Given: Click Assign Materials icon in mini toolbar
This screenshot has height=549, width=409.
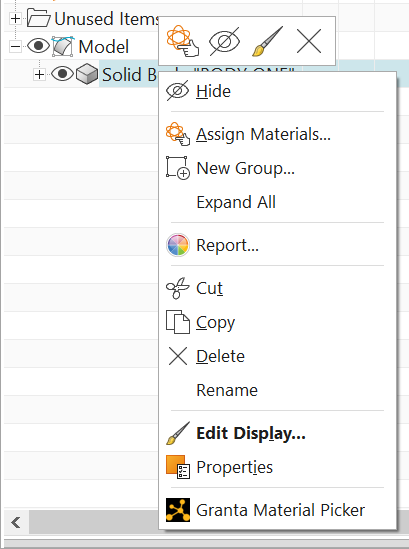Looking at the screenshot, I should 182,41.
